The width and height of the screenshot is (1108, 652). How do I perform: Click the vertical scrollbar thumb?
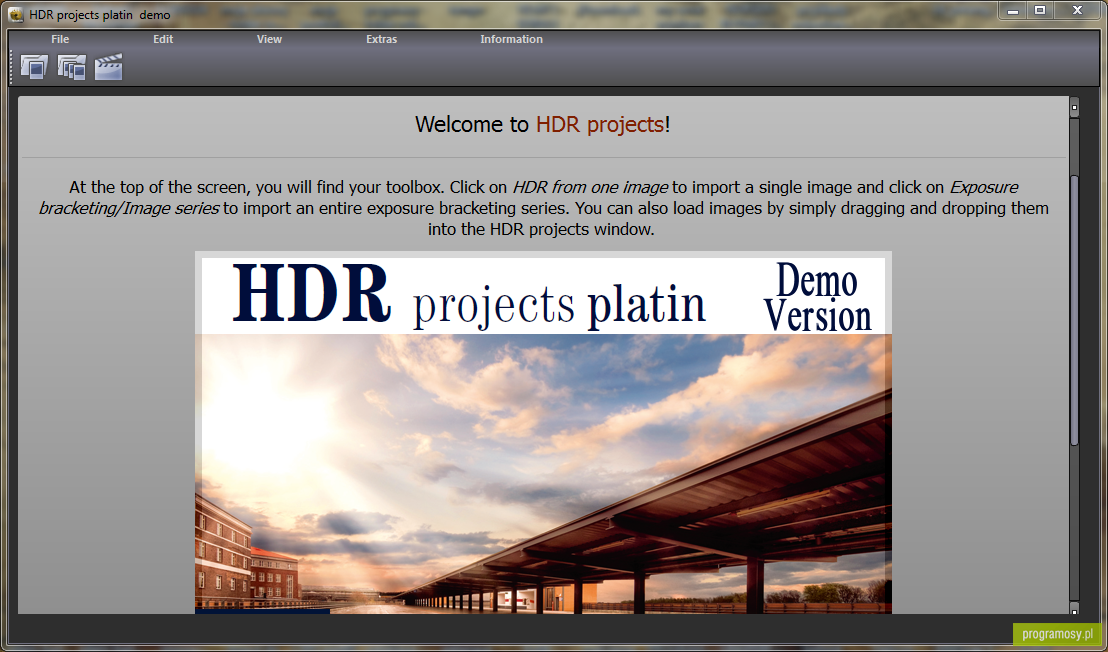tap(1075, 309)
